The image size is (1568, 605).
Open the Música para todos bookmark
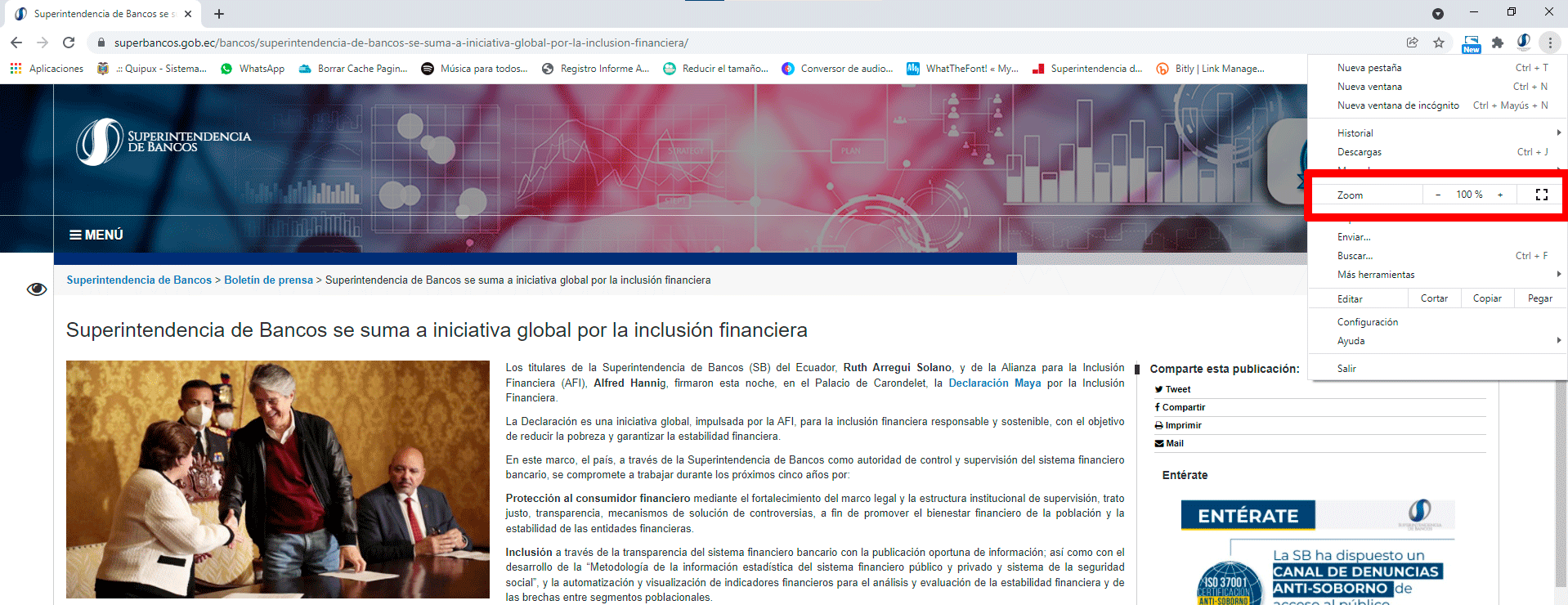474,69
